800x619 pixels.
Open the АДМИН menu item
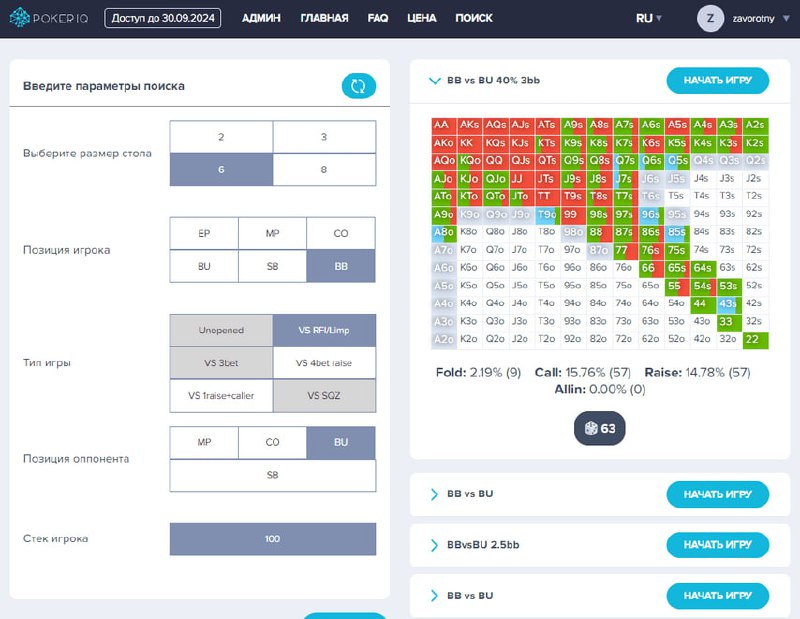click(x=261, y=18)
